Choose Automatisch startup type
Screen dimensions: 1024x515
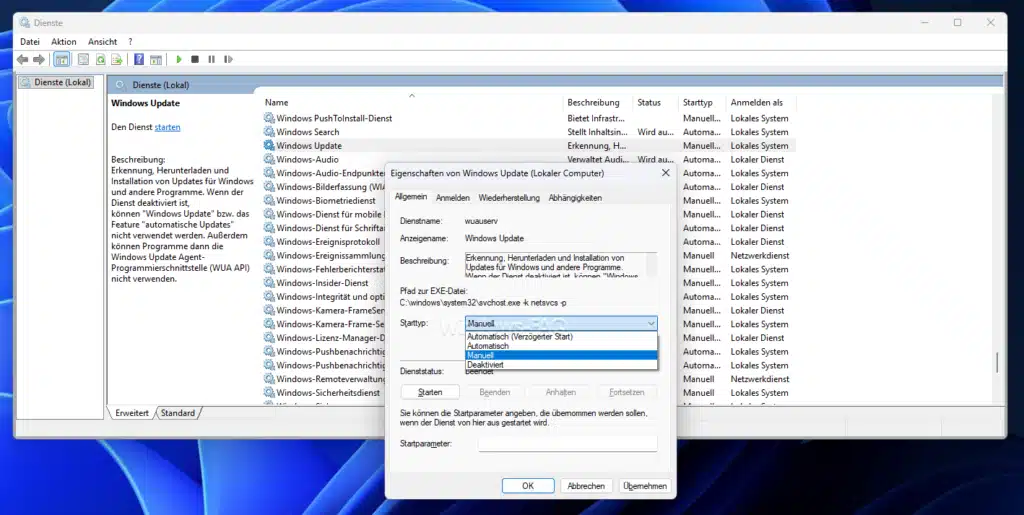click(561, 346)
